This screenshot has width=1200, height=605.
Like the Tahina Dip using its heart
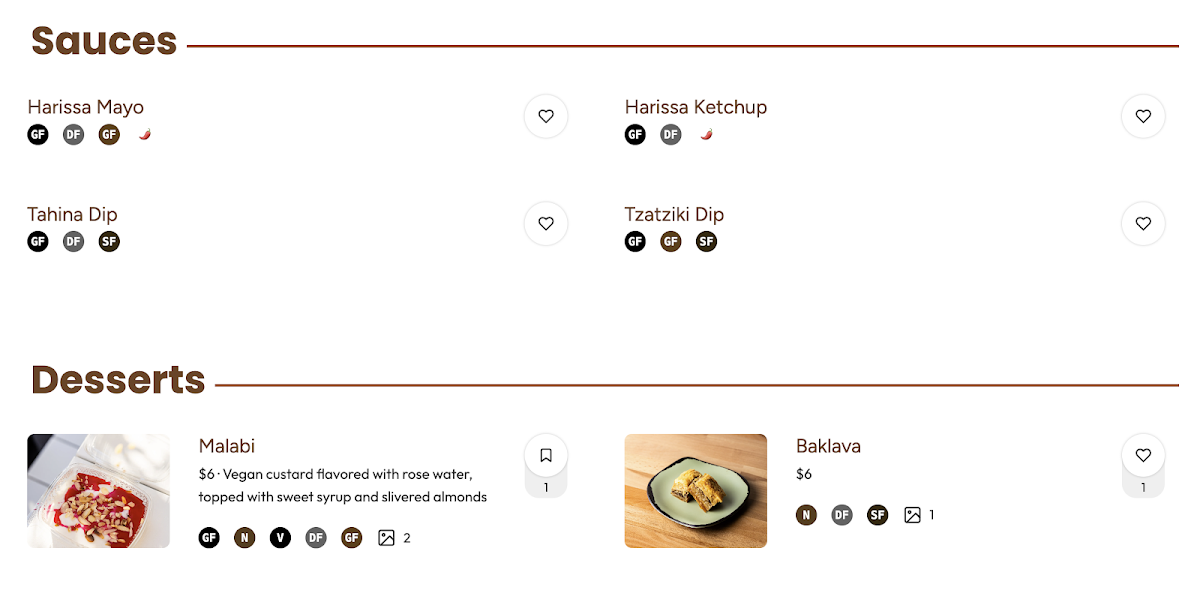click(546, 224)
